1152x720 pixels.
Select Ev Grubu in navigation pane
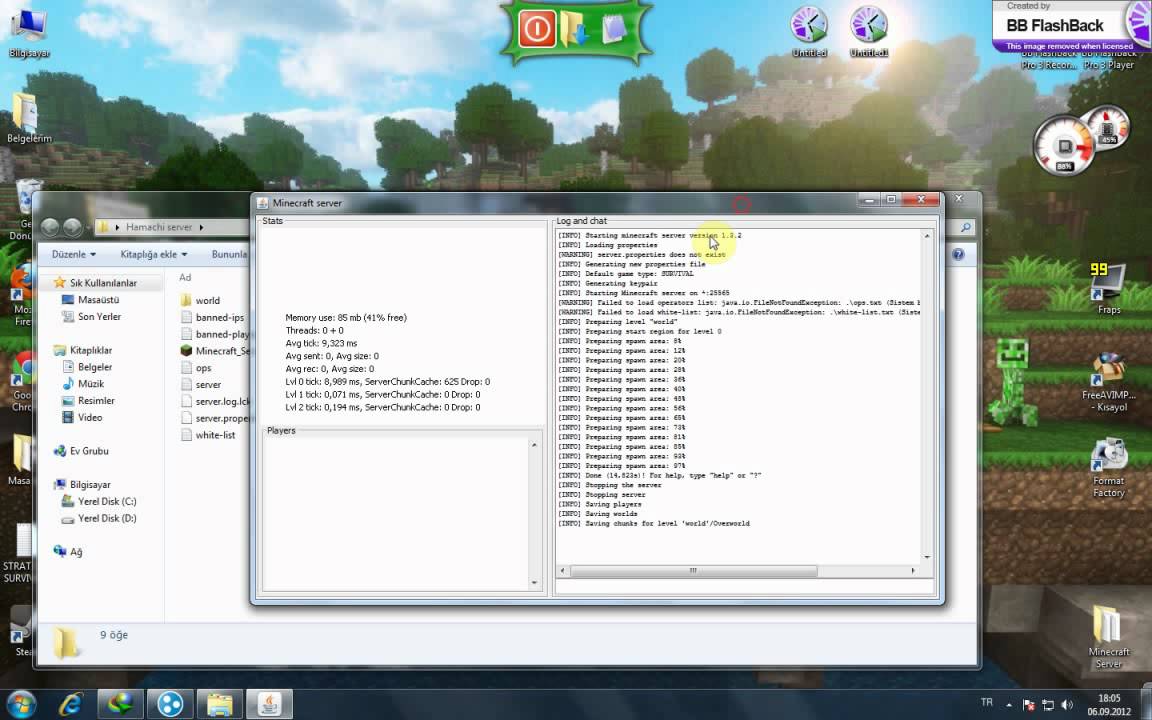pyautogui.click(x=81, y=451)
